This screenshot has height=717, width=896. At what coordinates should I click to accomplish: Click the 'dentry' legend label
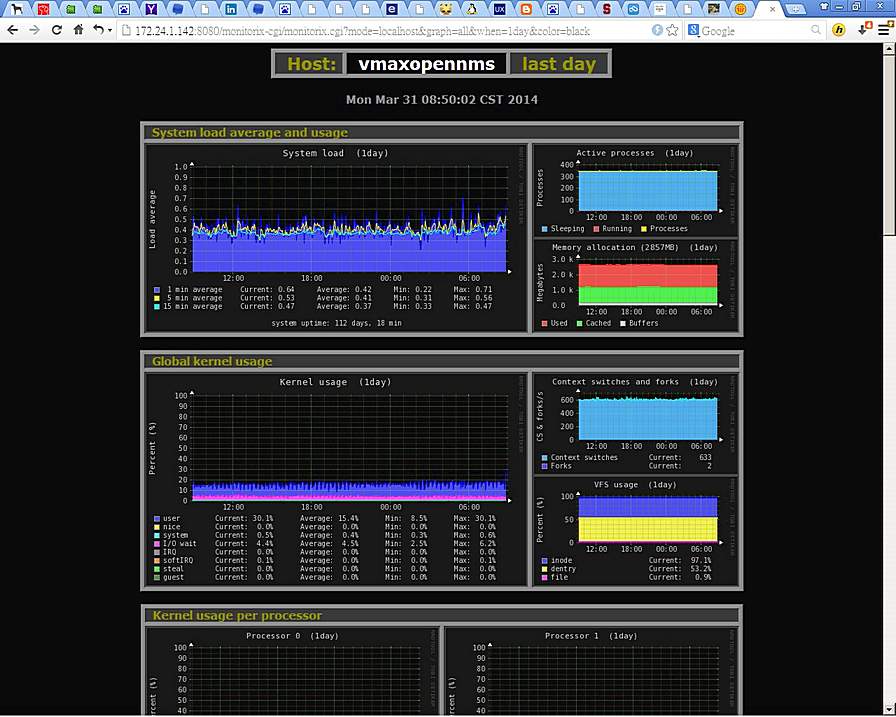click(x=563, y=569)
